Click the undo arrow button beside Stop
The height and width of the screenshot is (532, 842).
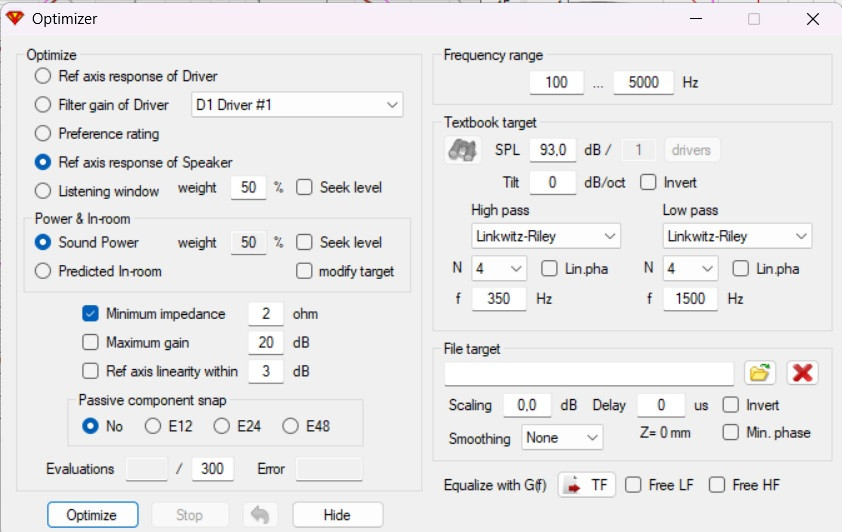pyautogui.click(x=260, y=515)
